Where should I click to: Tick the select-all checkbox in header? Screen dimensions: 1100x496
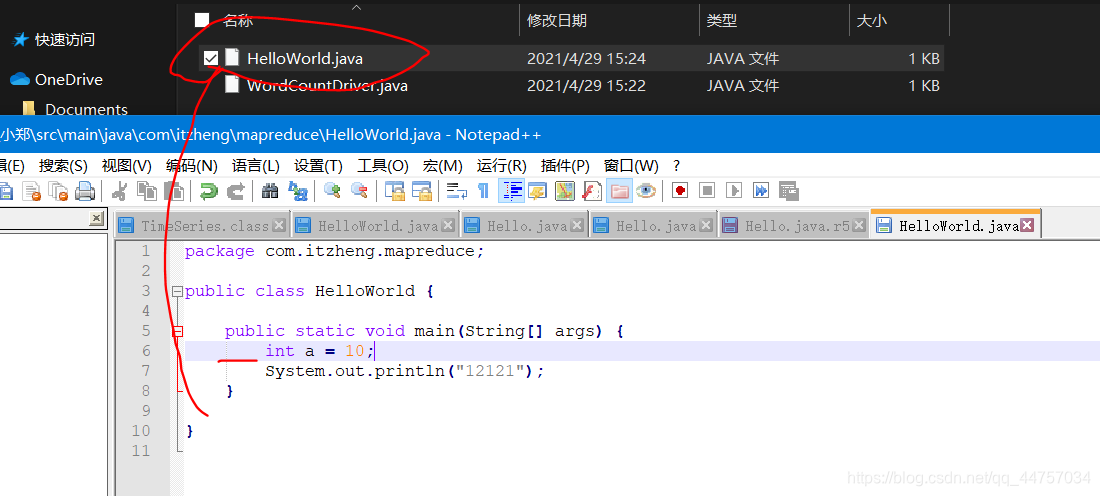(x=202, y=20)
